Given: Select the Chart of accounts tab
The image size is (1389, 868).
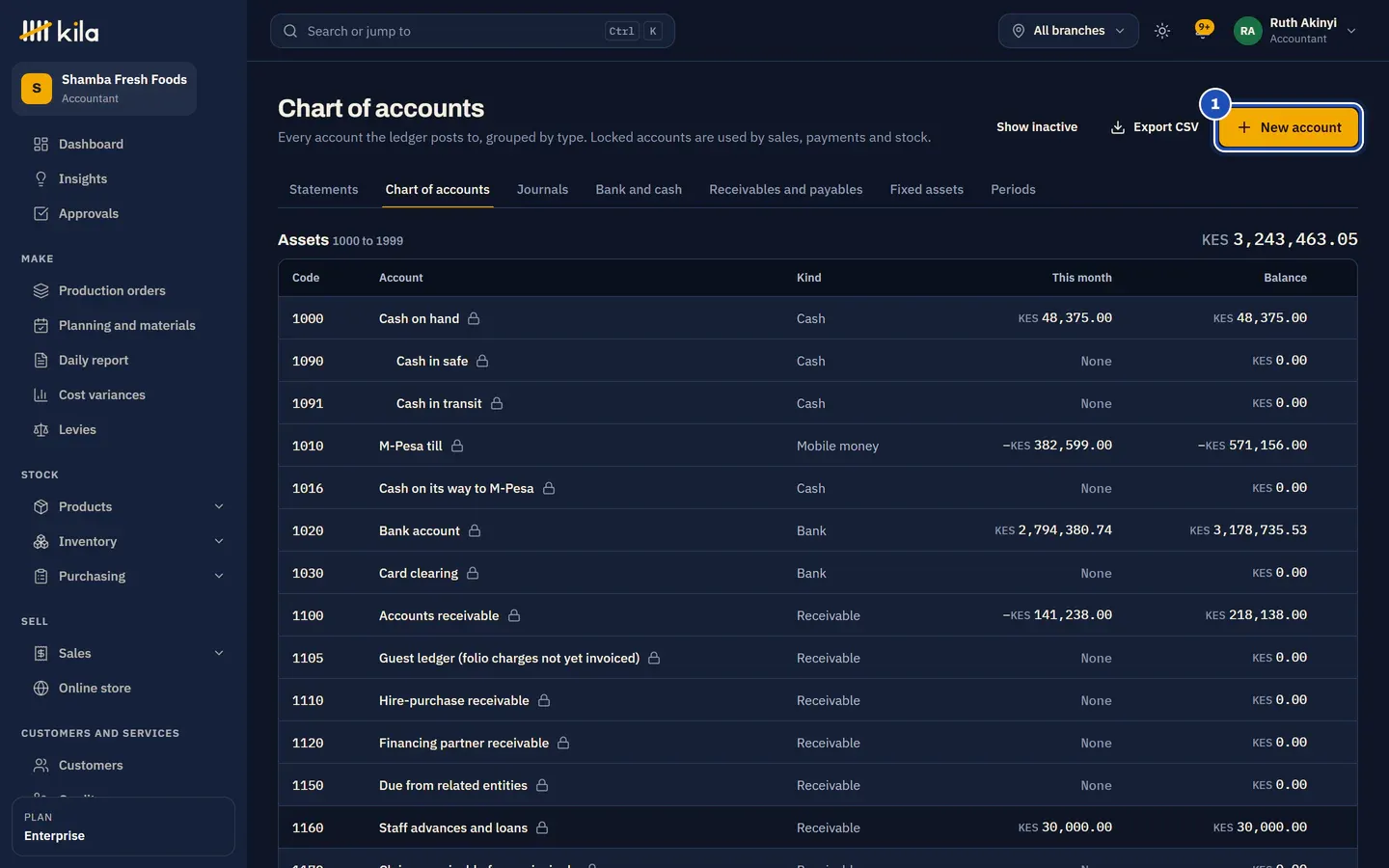Looking at the screenshot, I should 438,190.
